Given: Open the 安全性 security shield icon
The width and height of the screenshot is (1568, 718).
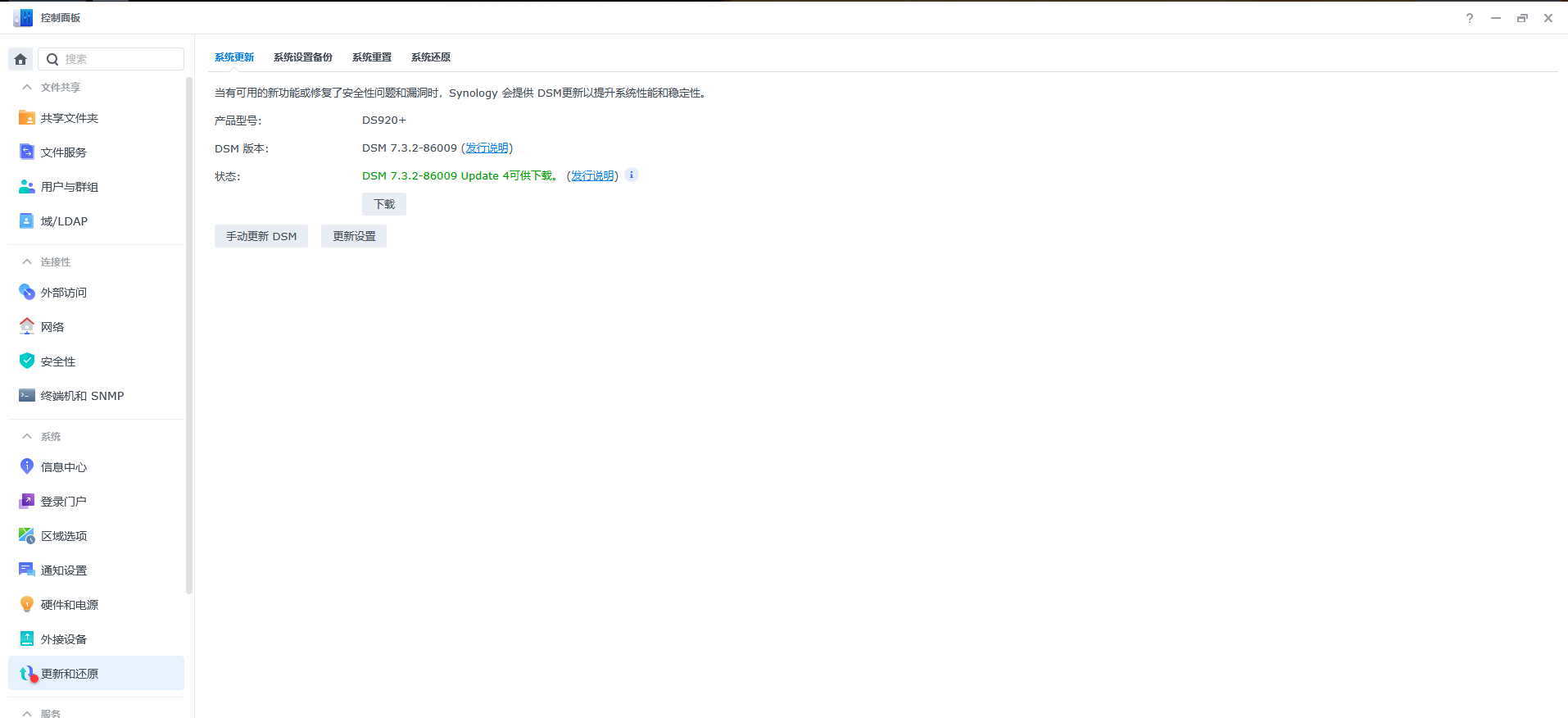Looking at the screenshot, I should coord(27,361).
